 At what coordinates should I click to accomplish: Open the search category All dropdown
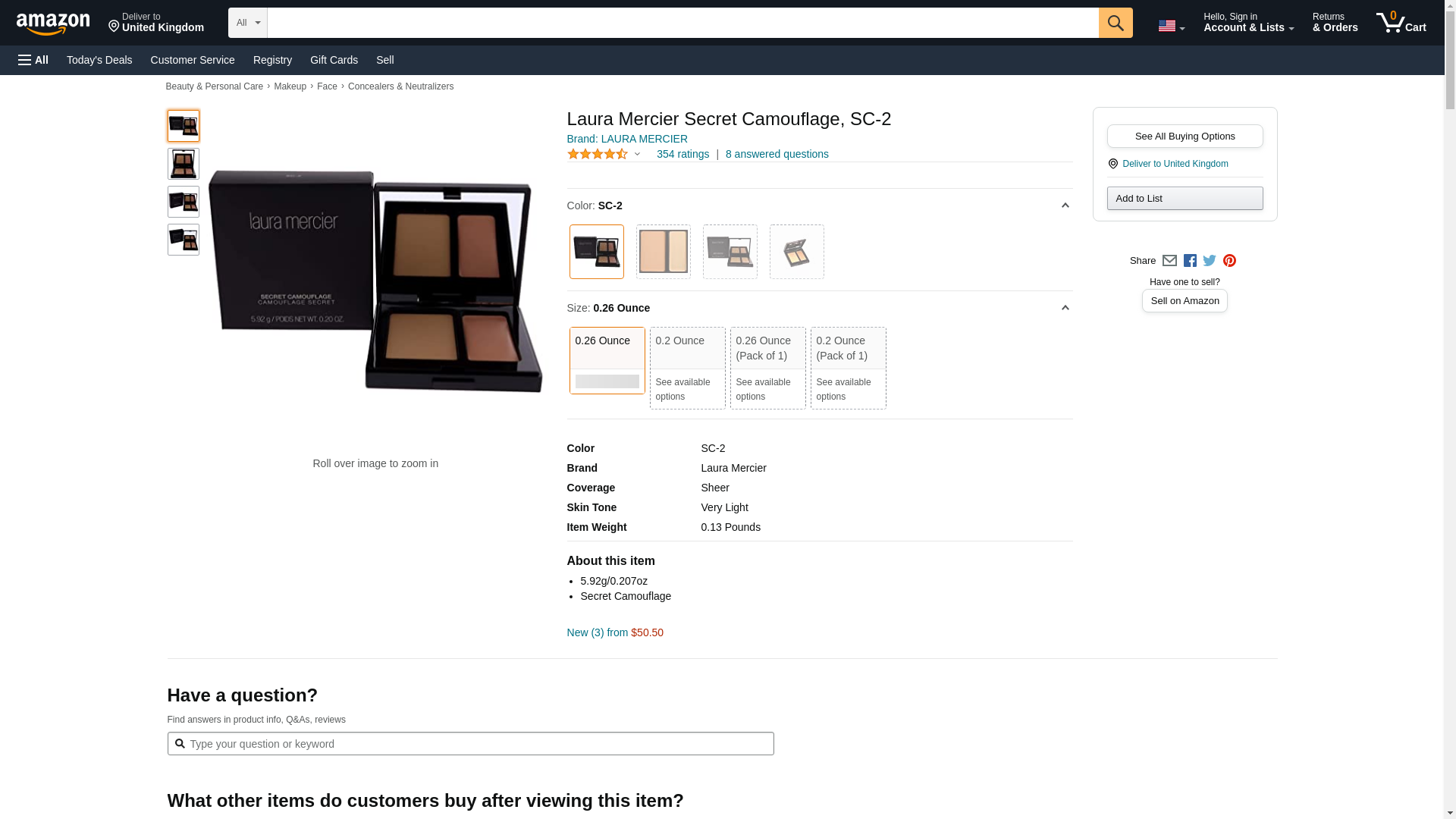tap(248, 23)
